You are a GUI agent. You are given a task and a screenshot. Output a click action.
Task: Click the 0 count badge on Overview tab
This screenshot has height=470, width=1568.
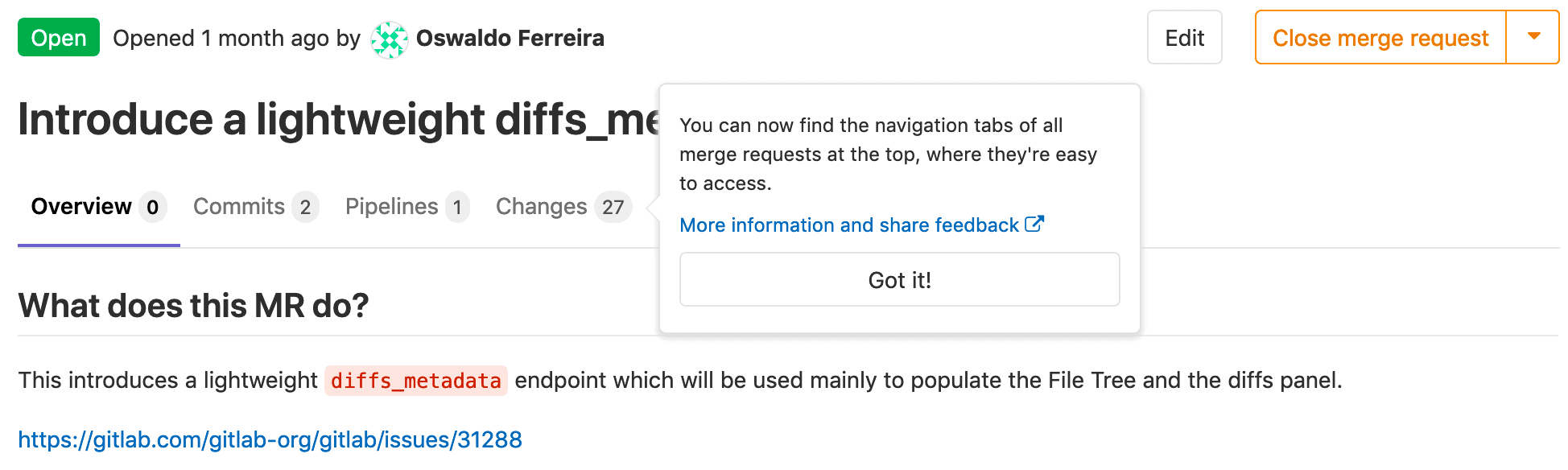pyautogui.click(x=150, y=207)
